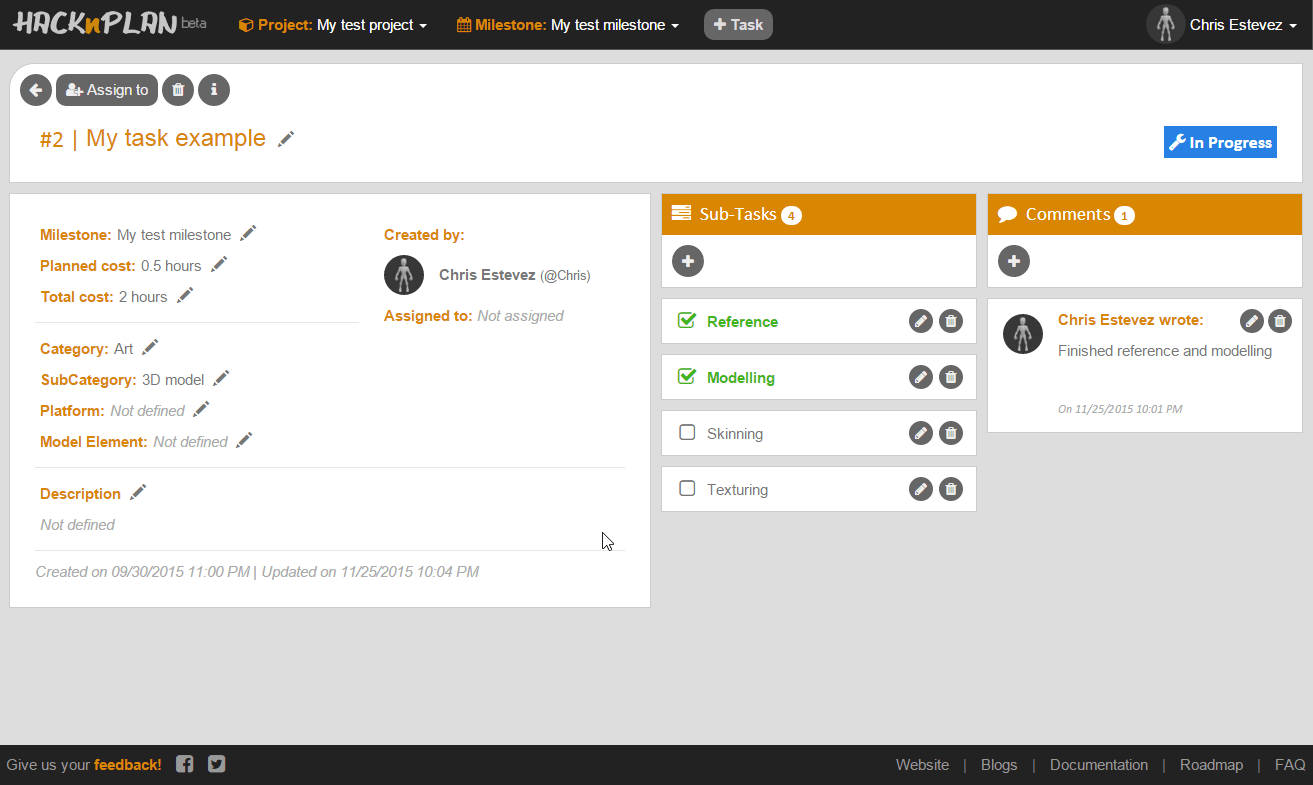Go to the Roadmap footer link
Screen dimensions: 1313x785
point(1211,765)
